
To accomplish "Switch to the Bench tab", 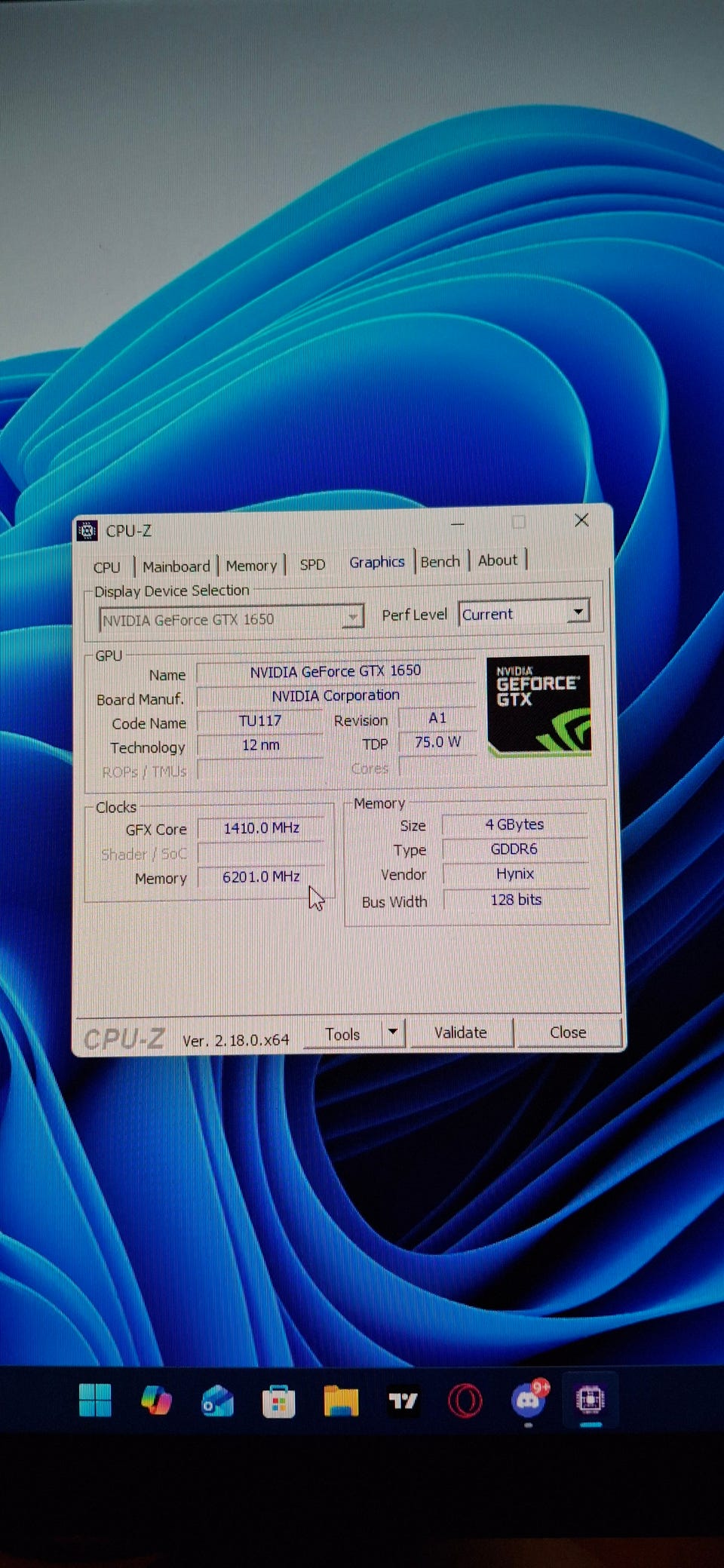I will point(440,562).
